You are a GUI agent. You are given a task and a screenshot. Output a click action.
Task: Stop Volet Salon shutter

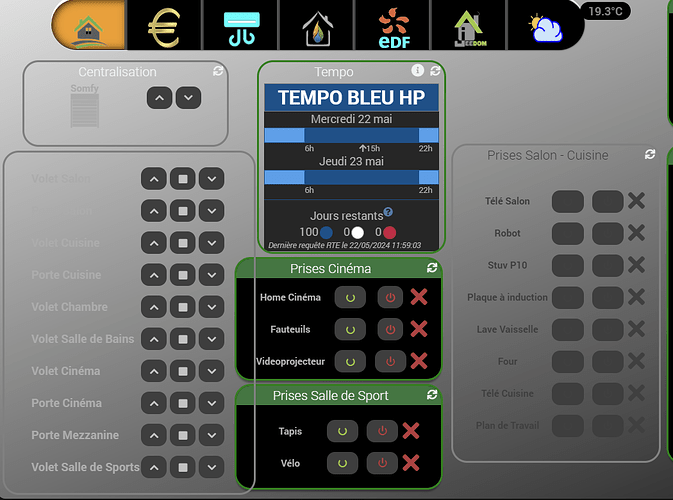point(183,179)
